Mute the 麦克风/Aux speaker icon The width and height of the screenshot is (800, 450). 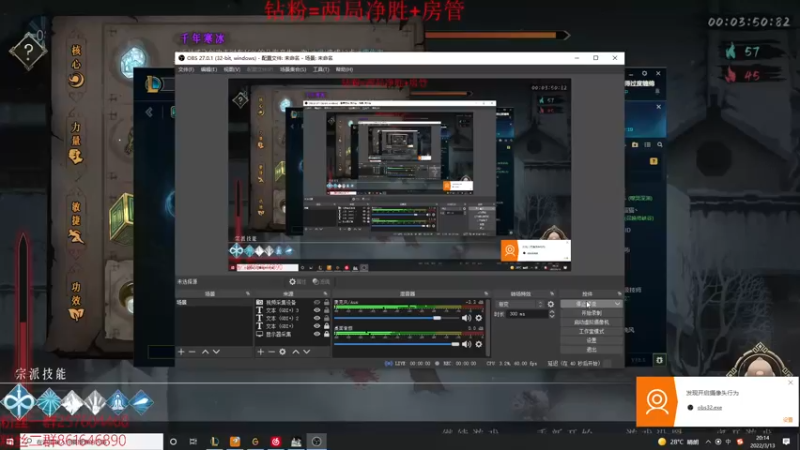(466, 318)
